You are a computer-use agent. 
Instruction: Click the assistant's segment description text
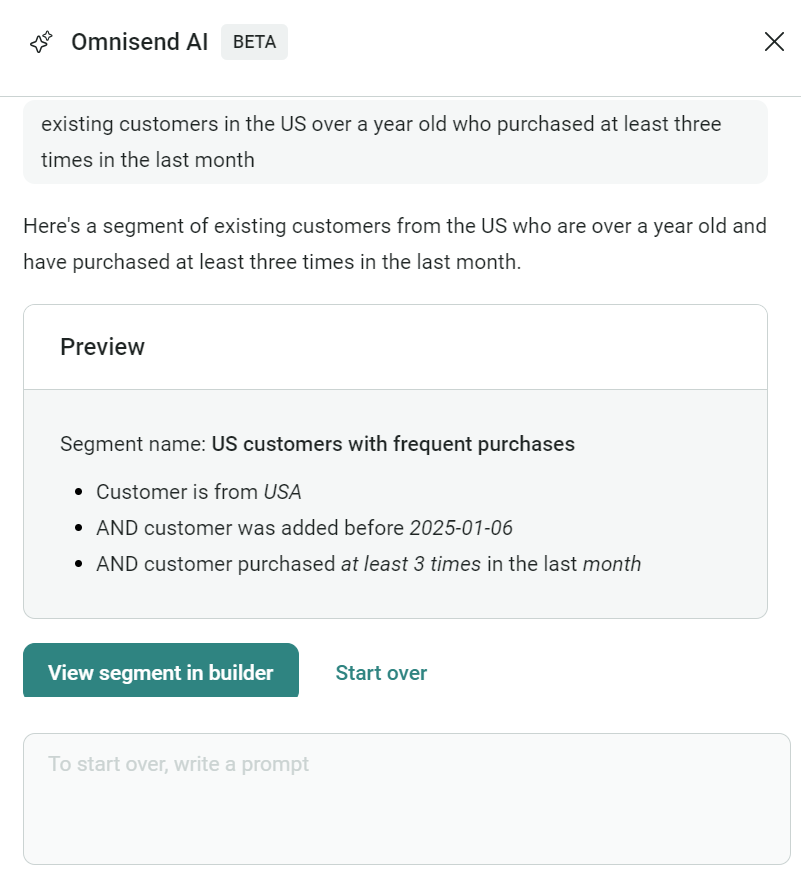(394, 243)
